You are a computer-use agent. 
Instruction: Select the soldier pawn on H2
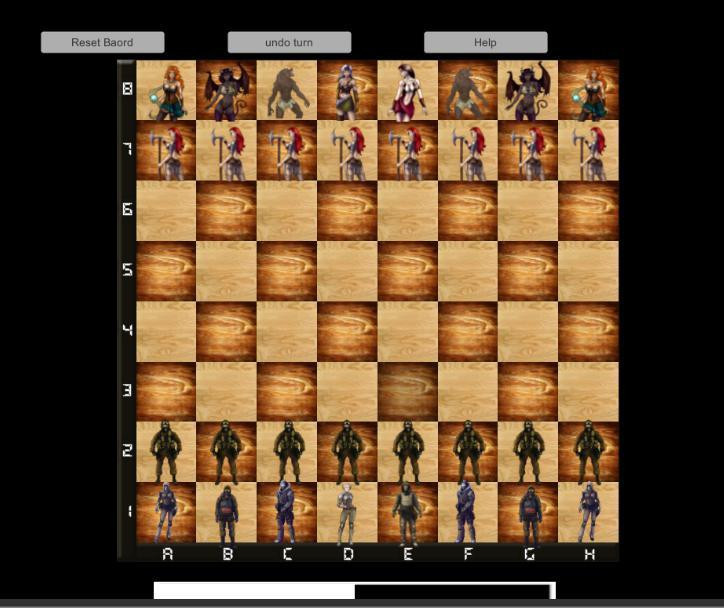pos(588,451)
